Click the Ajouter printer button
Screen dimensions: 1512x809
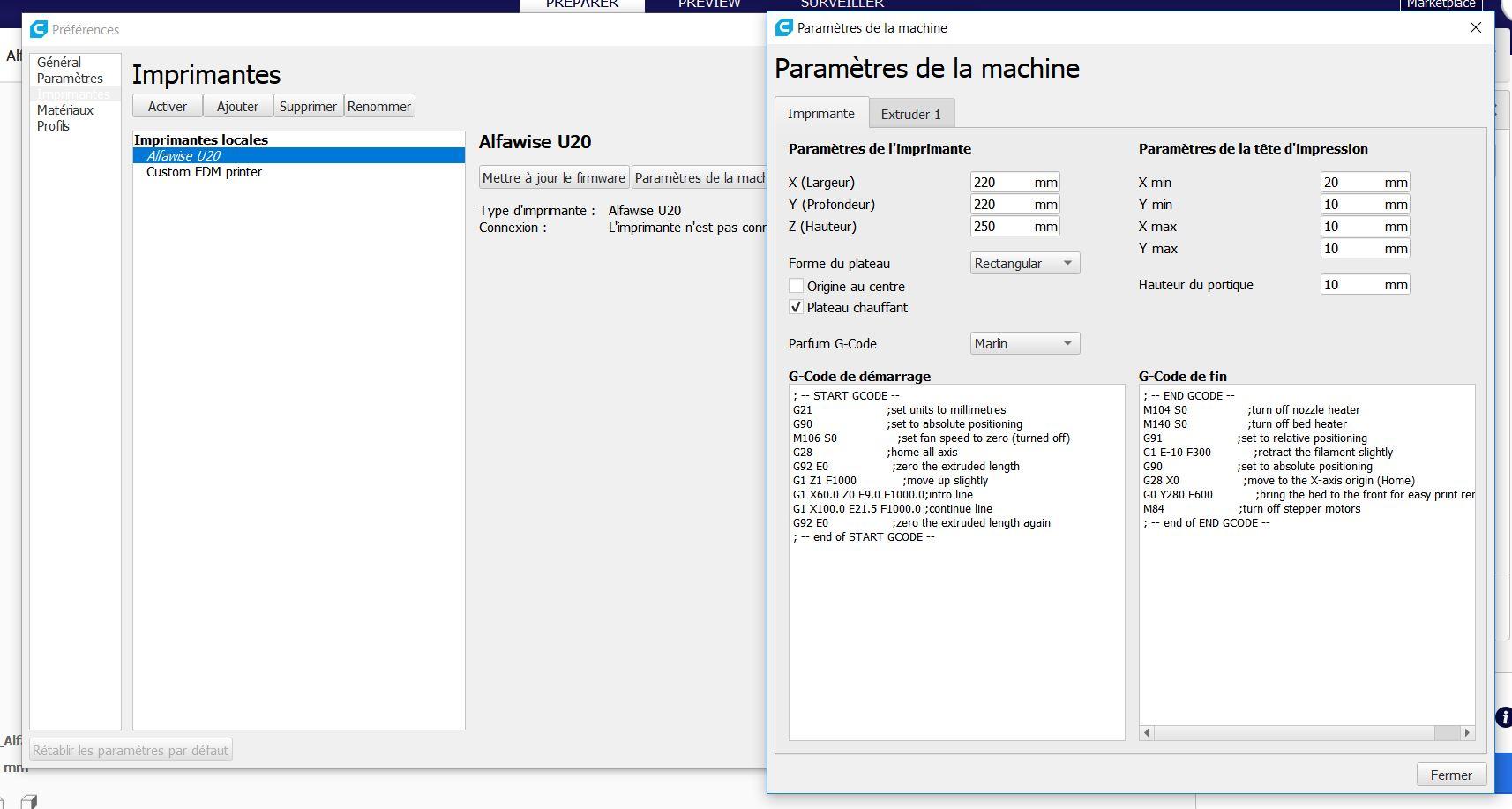pos(238,106)
